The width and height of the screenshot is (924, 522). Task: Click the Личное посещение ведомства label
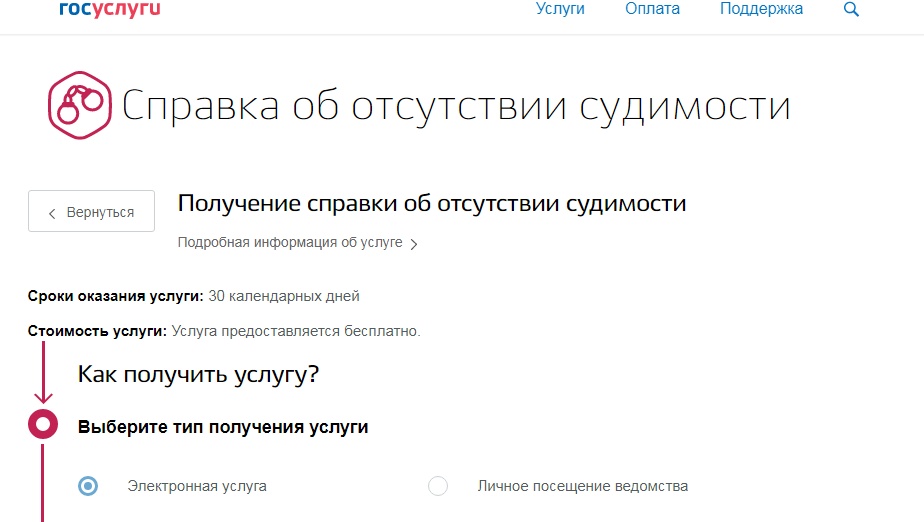pyautogui.click(x=582, y=486)
